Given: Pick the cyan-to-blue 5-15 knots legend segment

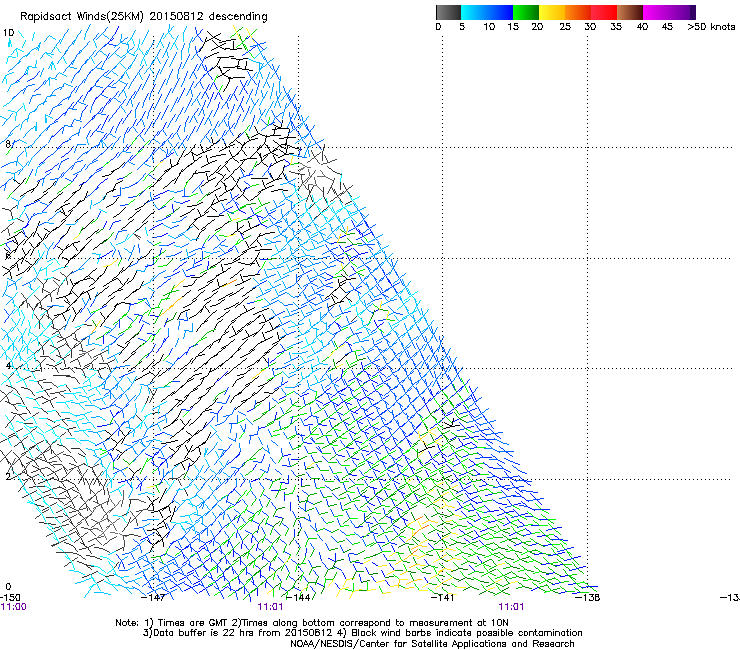Looking at the screenshot, I should point(487,12).
